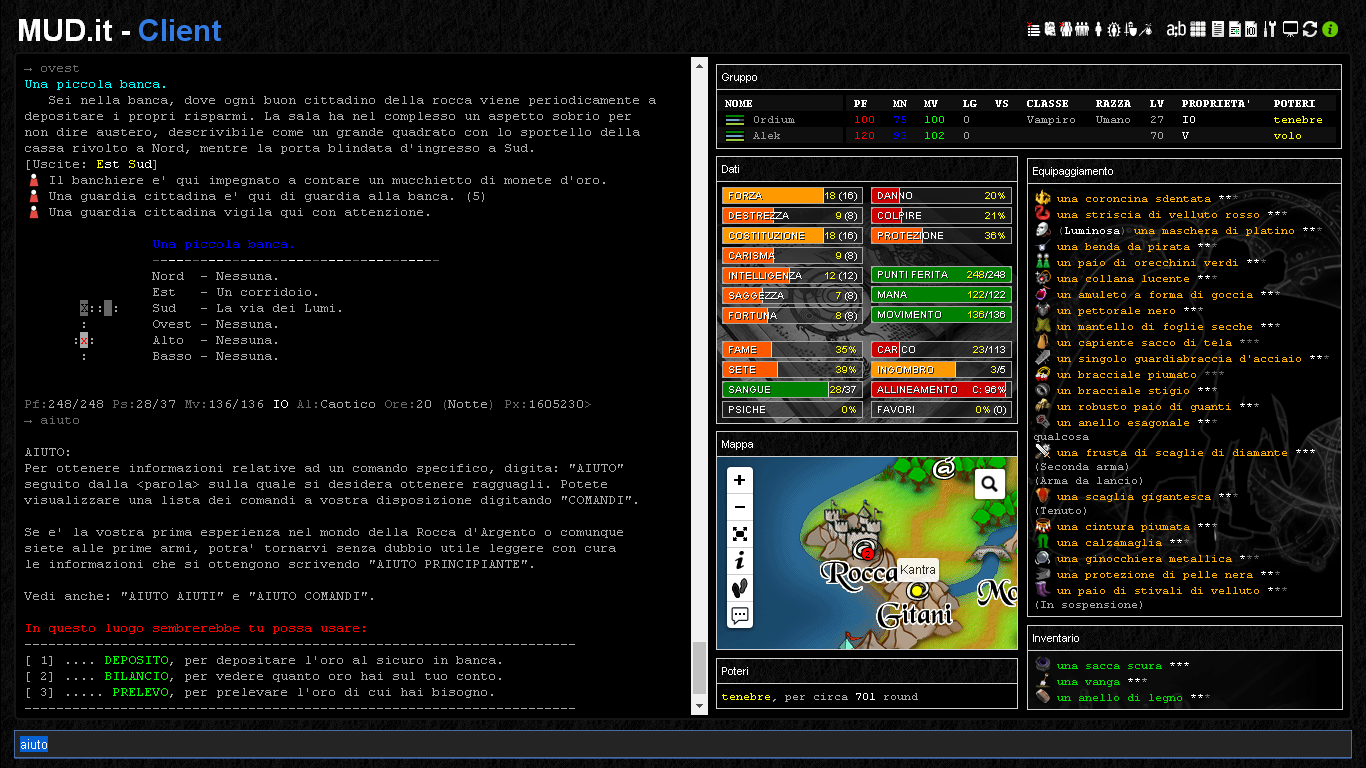Click 'una sacca scura' inventory item
The width and height of the screenshot is (1366, 768).
click(1109, 666)
